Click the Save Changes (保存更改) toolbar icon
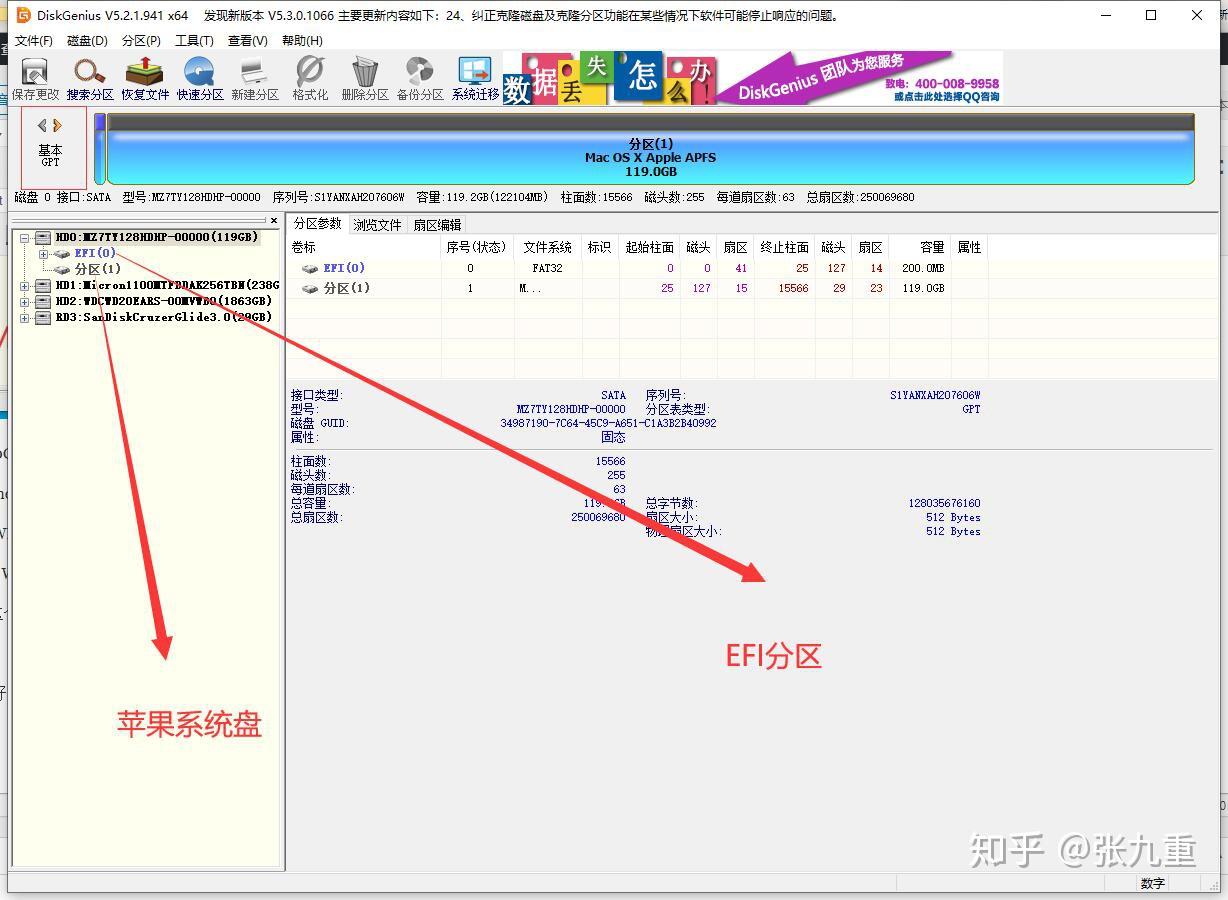Image resolution: width=1228 pixels, height=900 pixels. [35, 79]
